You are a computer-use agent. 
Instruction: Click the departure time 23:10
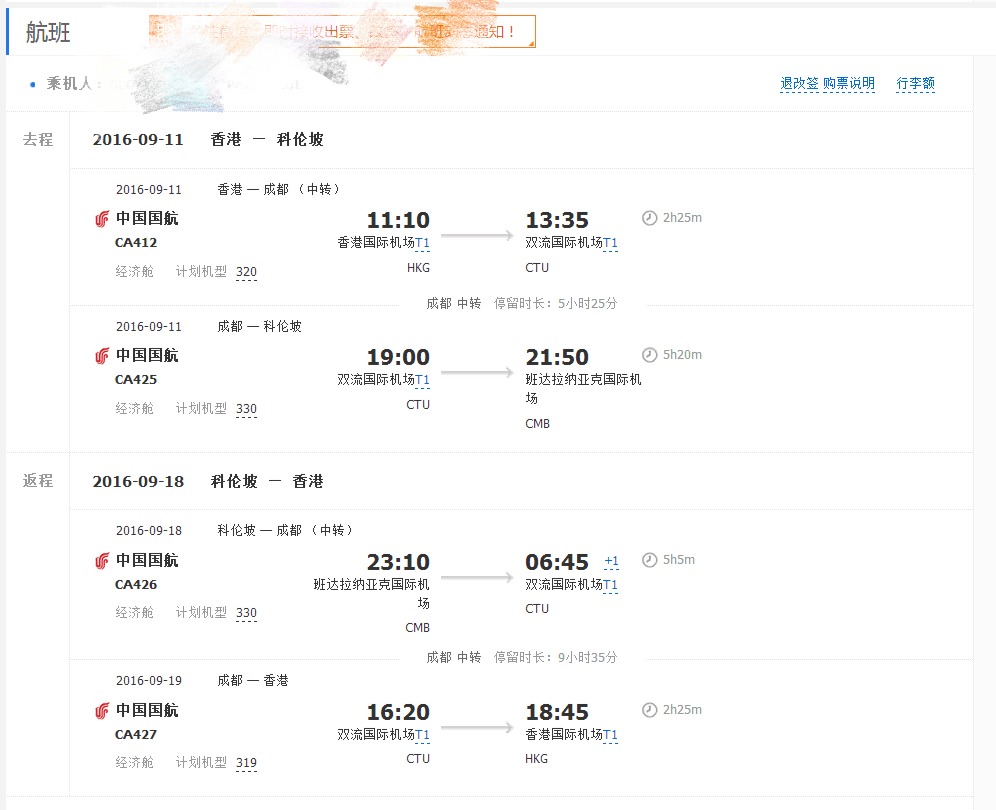pyautogui.click(x=398, y=562)
